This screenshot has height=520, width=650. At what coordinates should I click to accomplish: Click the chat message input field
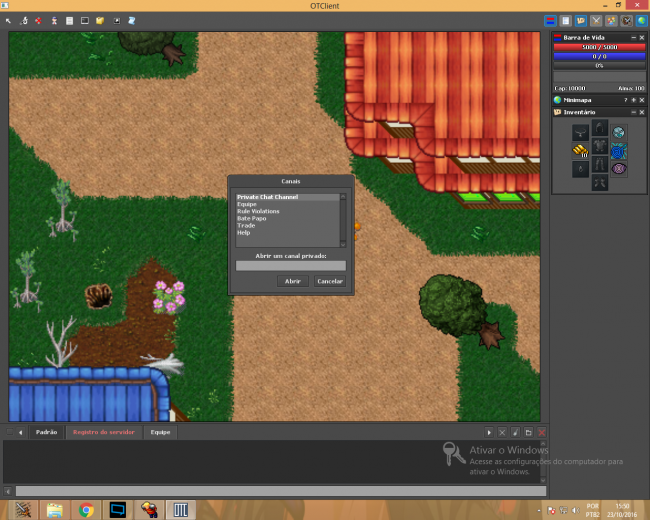click(x=281, y=491)
